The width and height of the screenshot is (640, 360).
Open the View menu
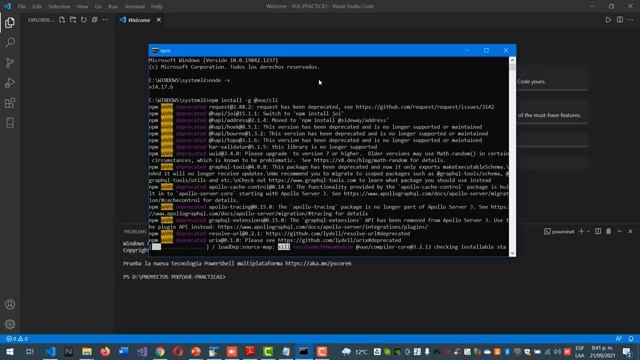(x=82, y=7)
